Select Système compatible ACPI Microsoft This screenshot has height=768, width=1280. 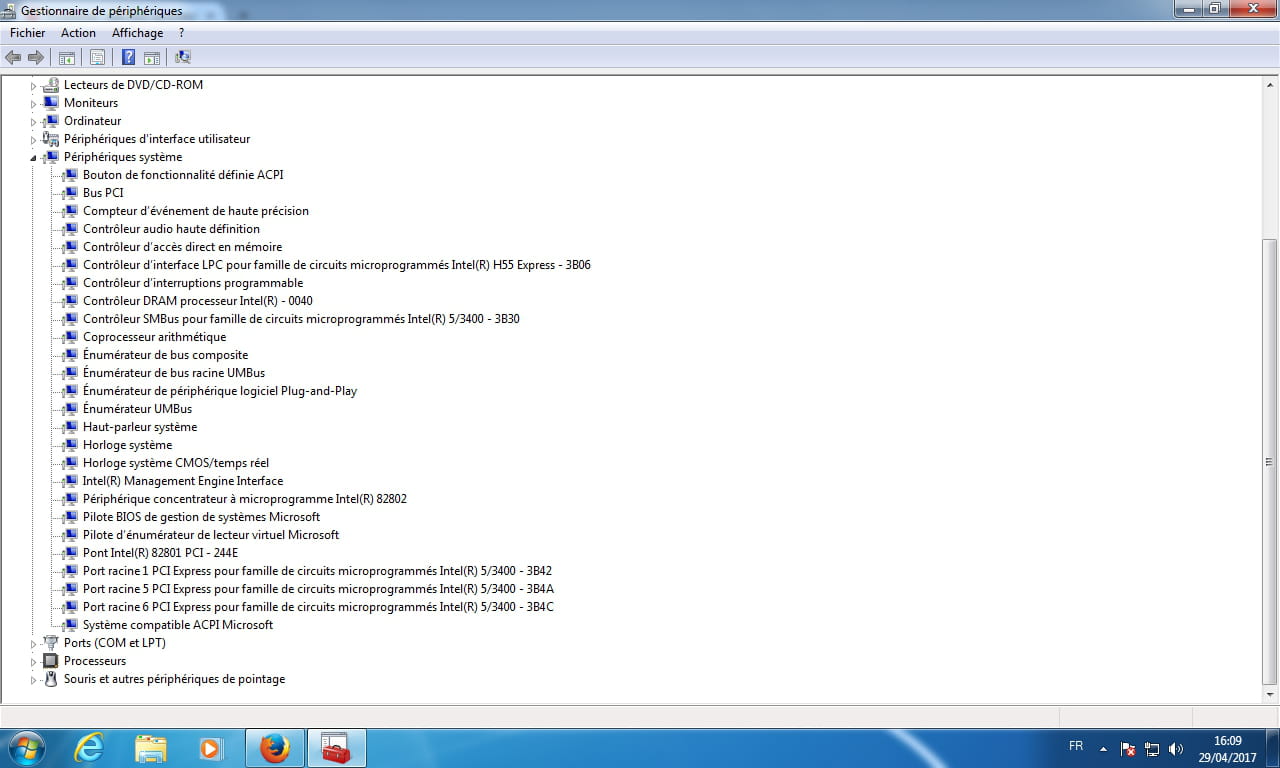(x=178, y=625)
